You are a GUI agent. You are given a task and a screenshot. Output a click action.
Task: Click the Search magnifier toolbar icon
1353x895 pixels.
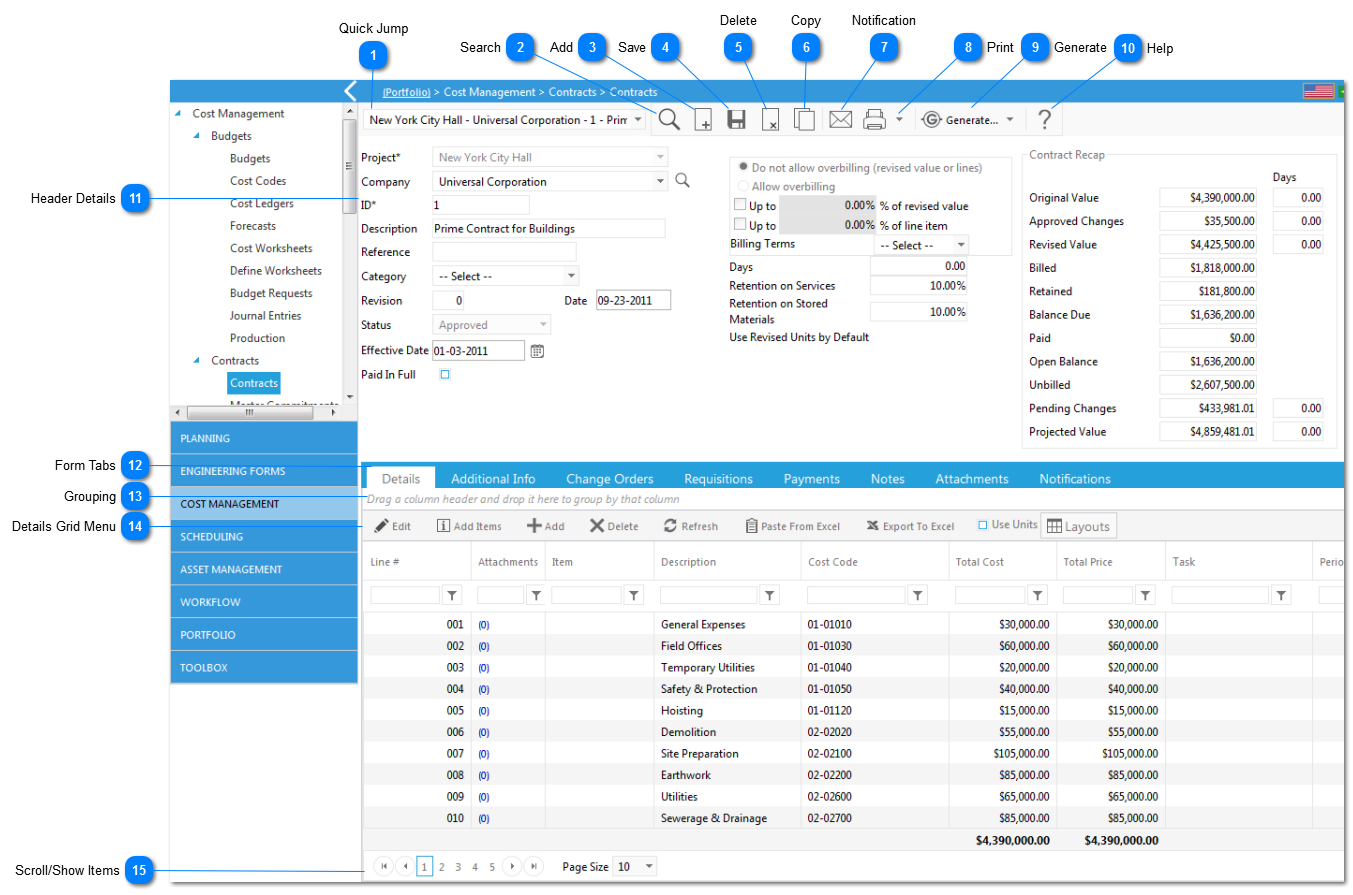click(669, 119)
